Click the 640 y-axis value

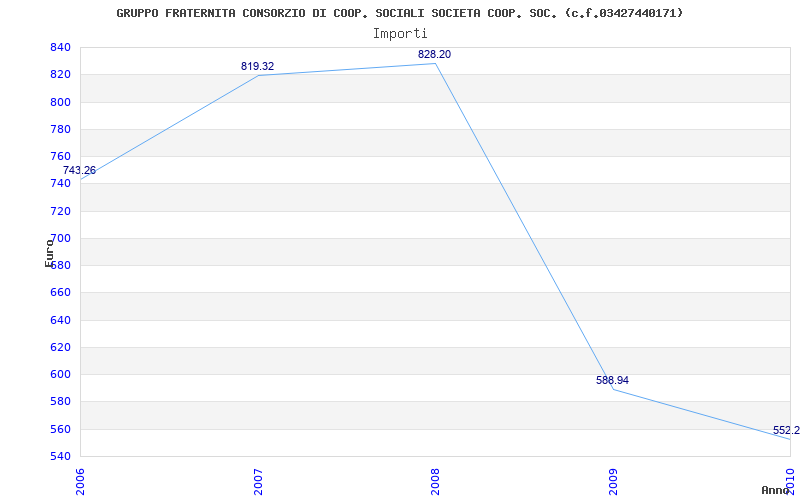click(x=60, y=320)
